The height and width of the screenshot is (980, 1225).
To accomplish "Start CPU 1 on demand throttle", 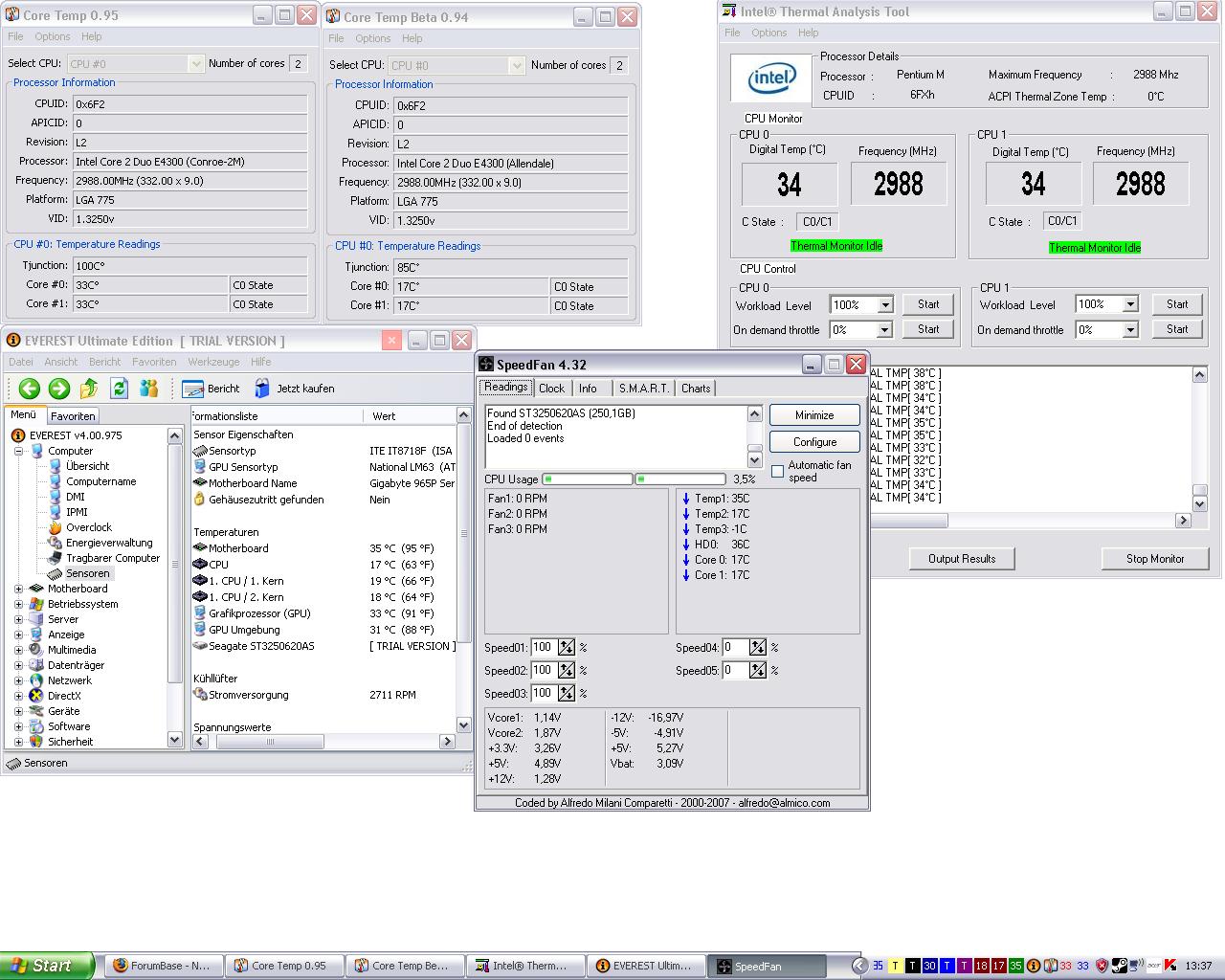I will [x=1177, y=329].
